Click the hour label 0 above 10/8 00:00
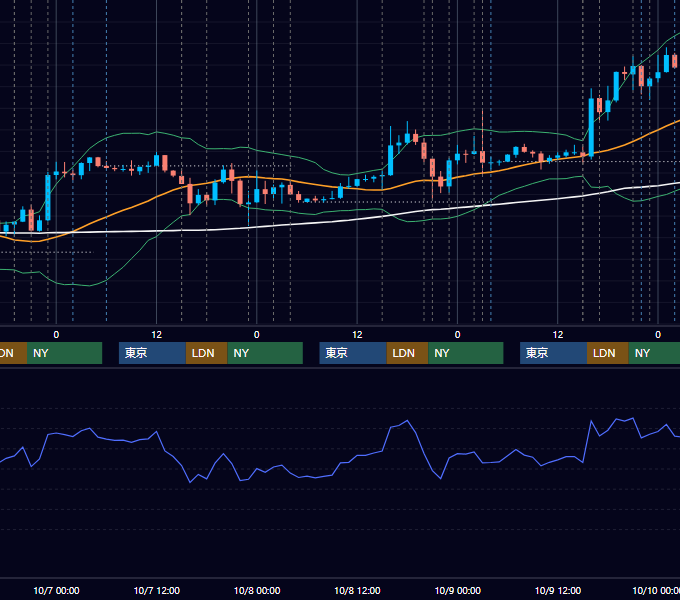Viewport: 680px width, 600px height. click(x=257, y=335)
